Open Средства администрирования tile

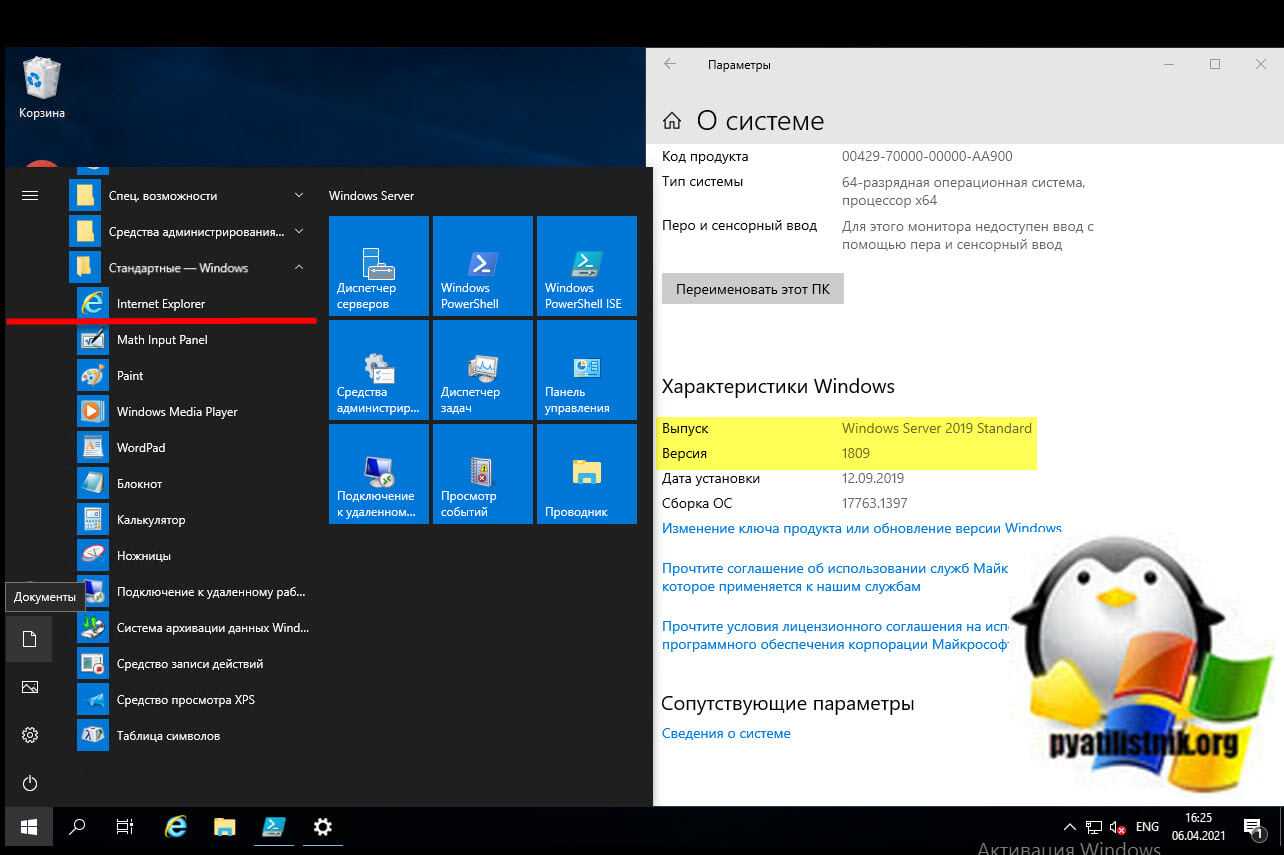click(x=379, y=370)
